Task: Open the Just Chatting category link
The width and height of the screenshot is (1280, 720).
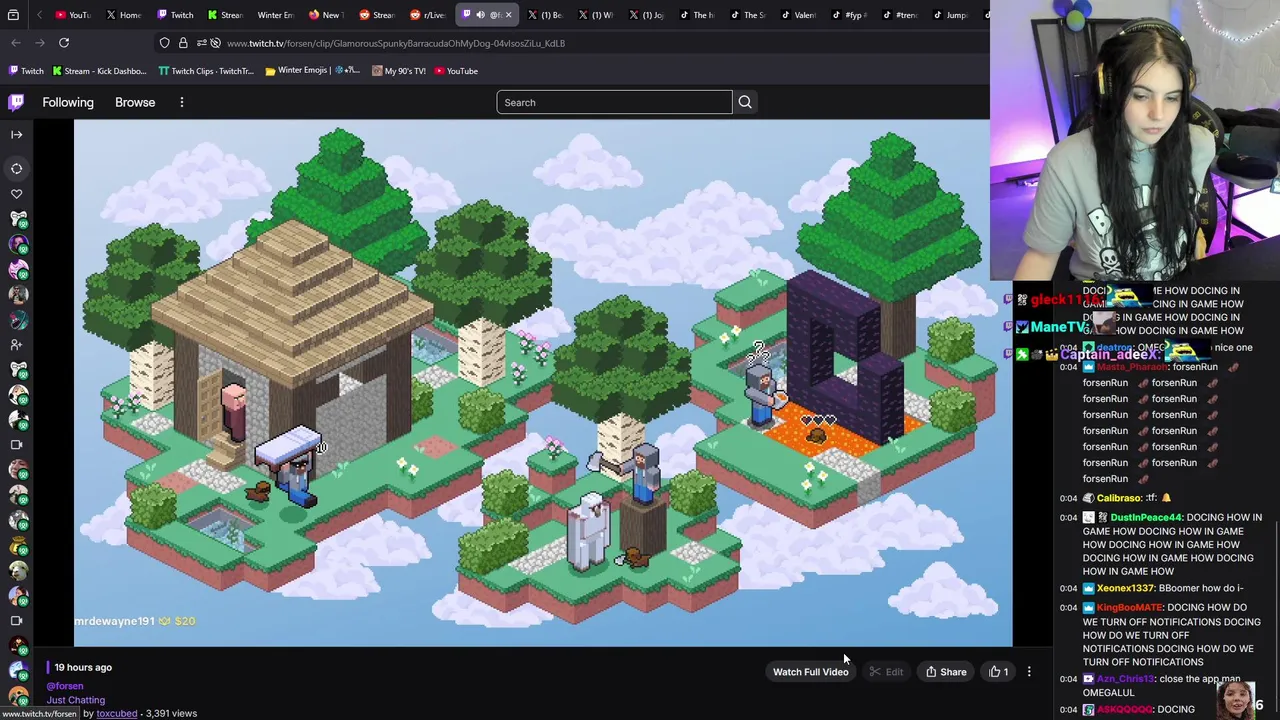Action: pyautogui.click(x=75, y=700)
